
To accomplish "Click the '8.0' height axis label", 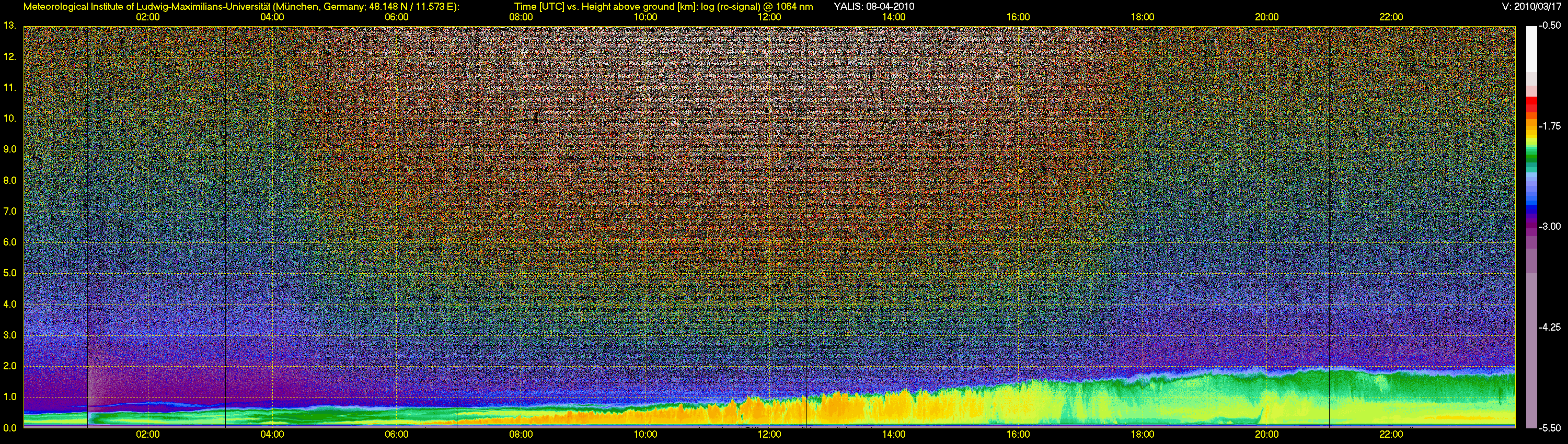I will [10, 181].
